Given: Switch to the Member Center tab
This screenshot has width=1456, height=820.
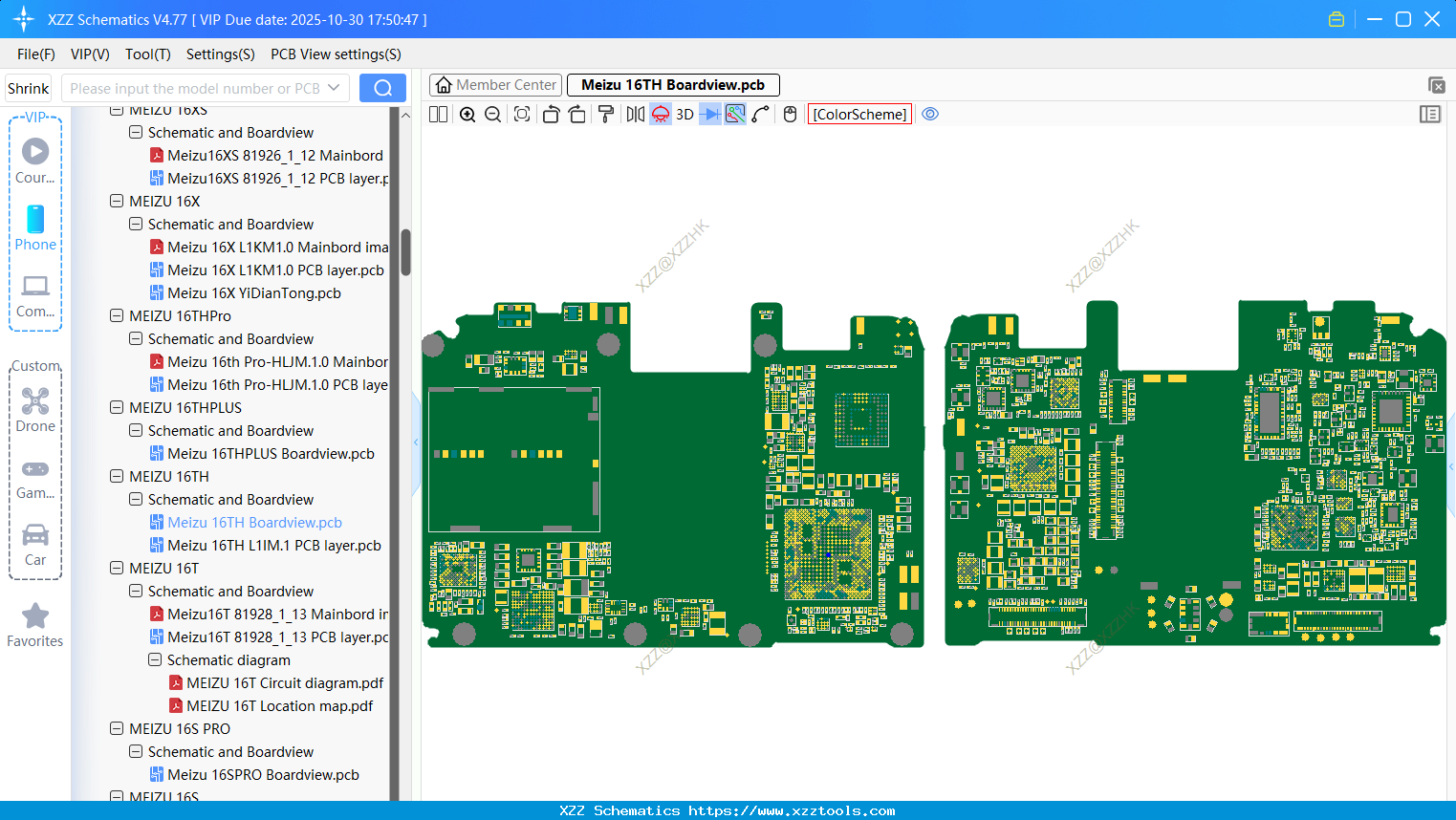Looking at the screenshot, I should (x=495, y=85).
